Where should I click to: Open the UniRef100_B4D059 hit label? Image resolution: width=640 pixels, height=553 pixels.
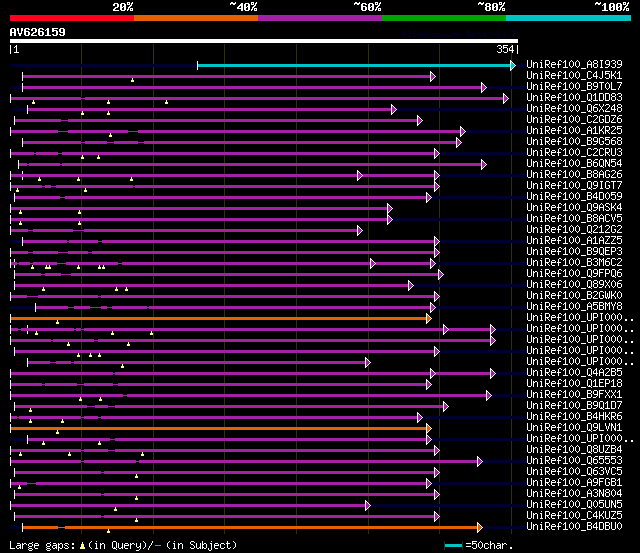coord(574,197)
